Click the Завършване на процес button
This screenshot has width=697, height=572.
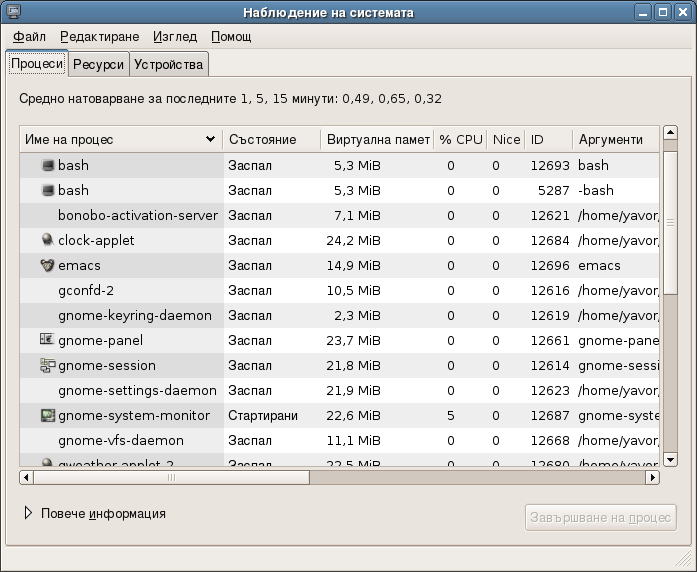(x=600, y=517)
